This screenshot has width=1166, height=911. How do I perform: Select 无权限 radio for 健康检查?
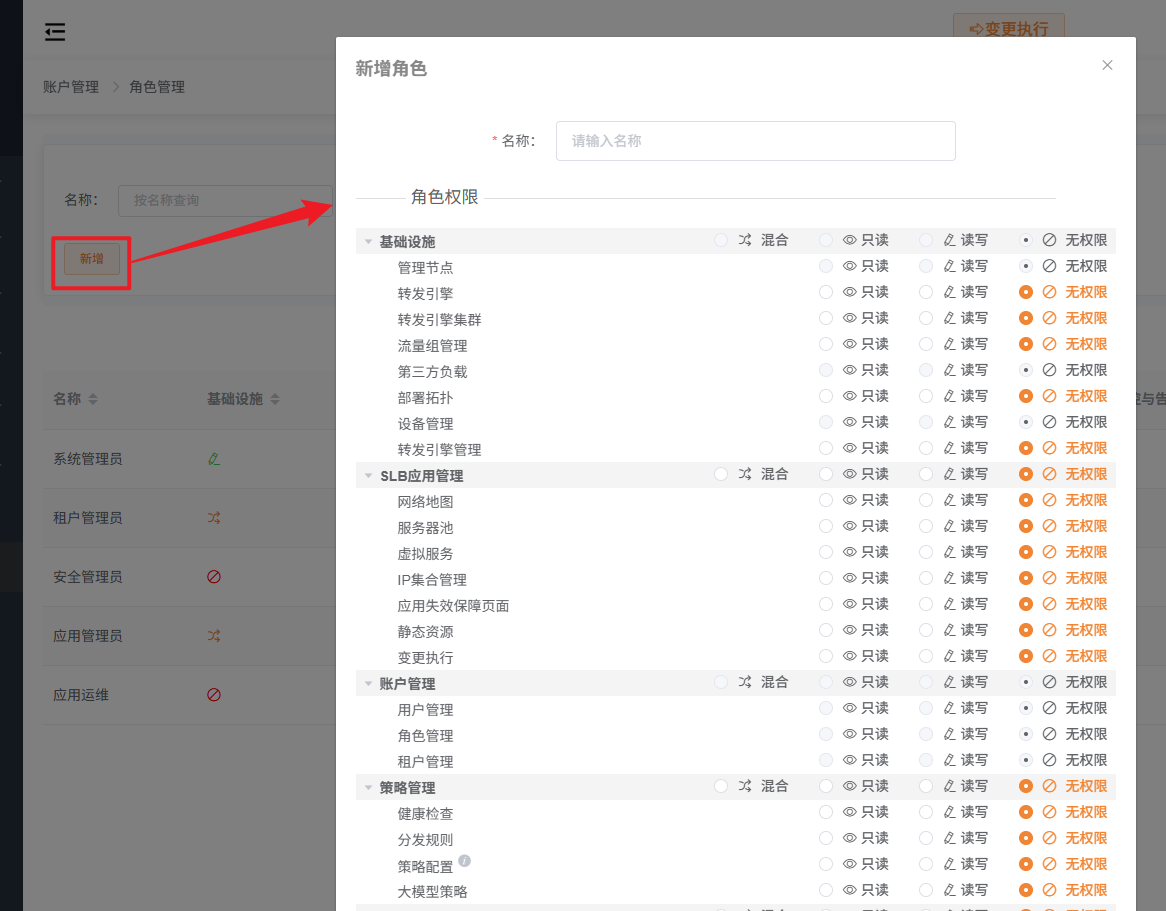point(1026,812)
